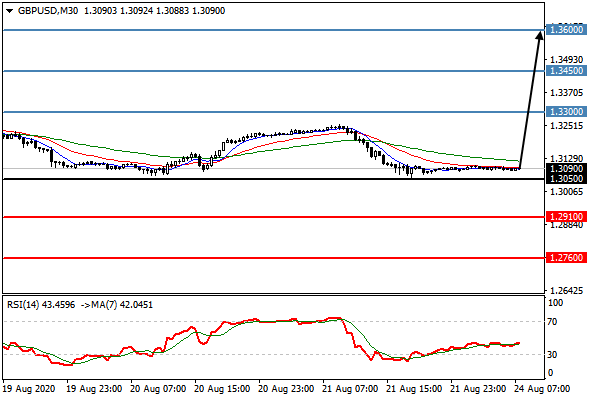Select the 24 Aug 07:00 time label

point(542,389)
